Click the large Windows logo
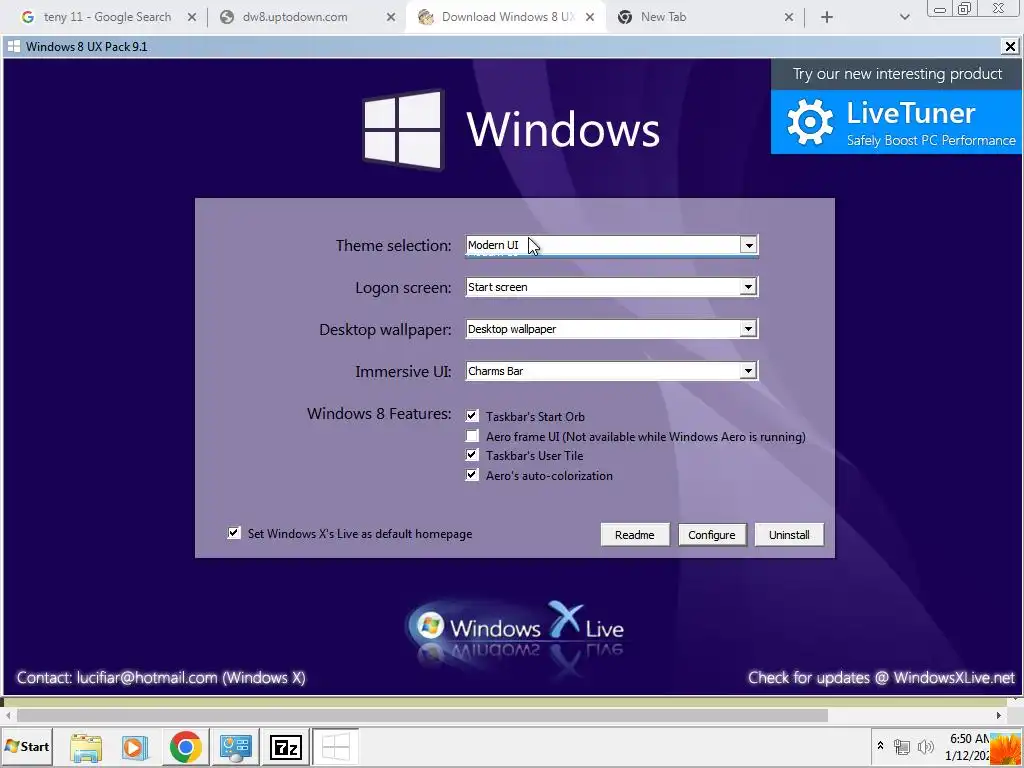 [x=403, y=129]
